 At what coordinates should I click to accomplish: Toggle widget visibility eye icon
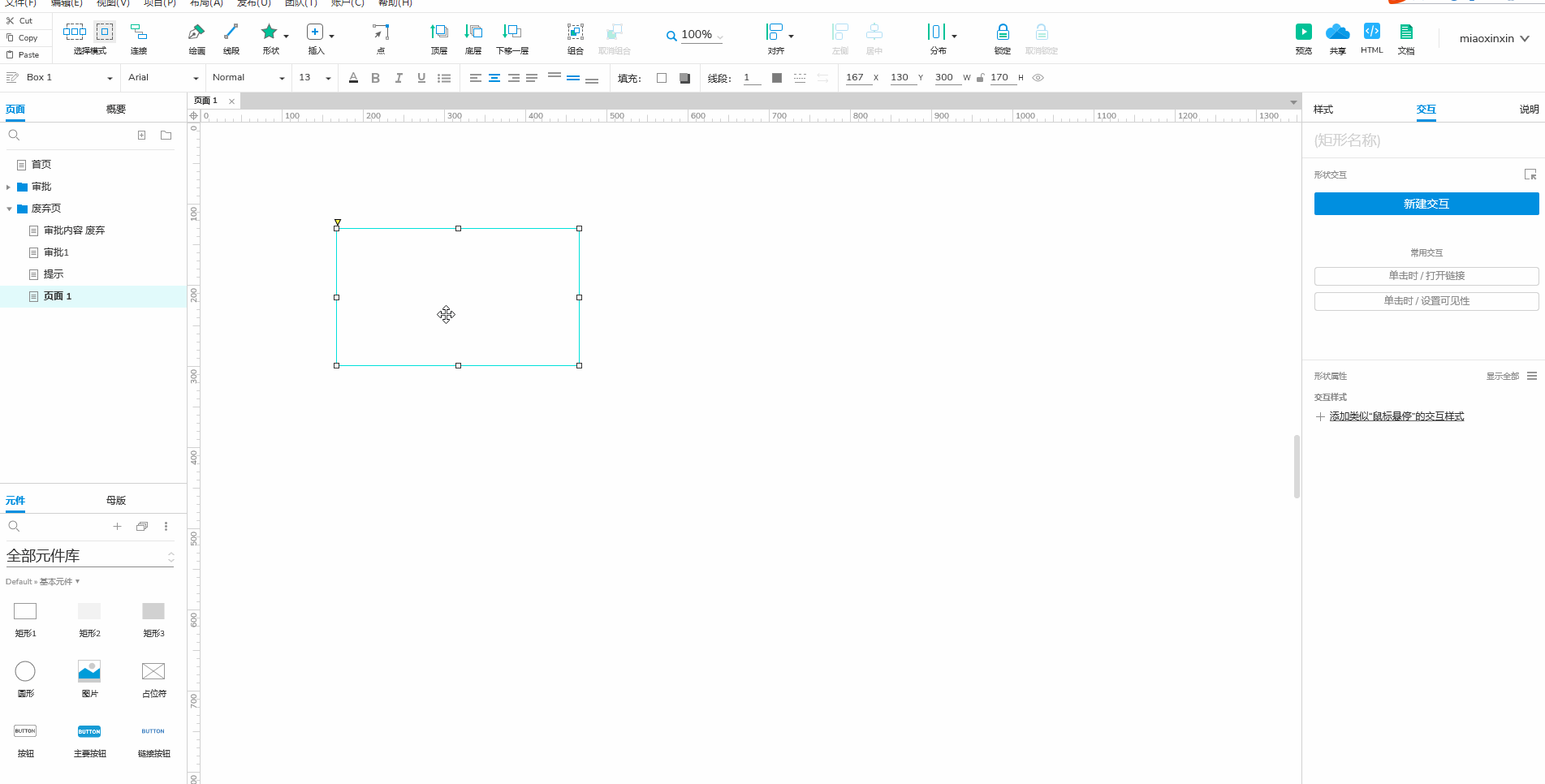1038,78
